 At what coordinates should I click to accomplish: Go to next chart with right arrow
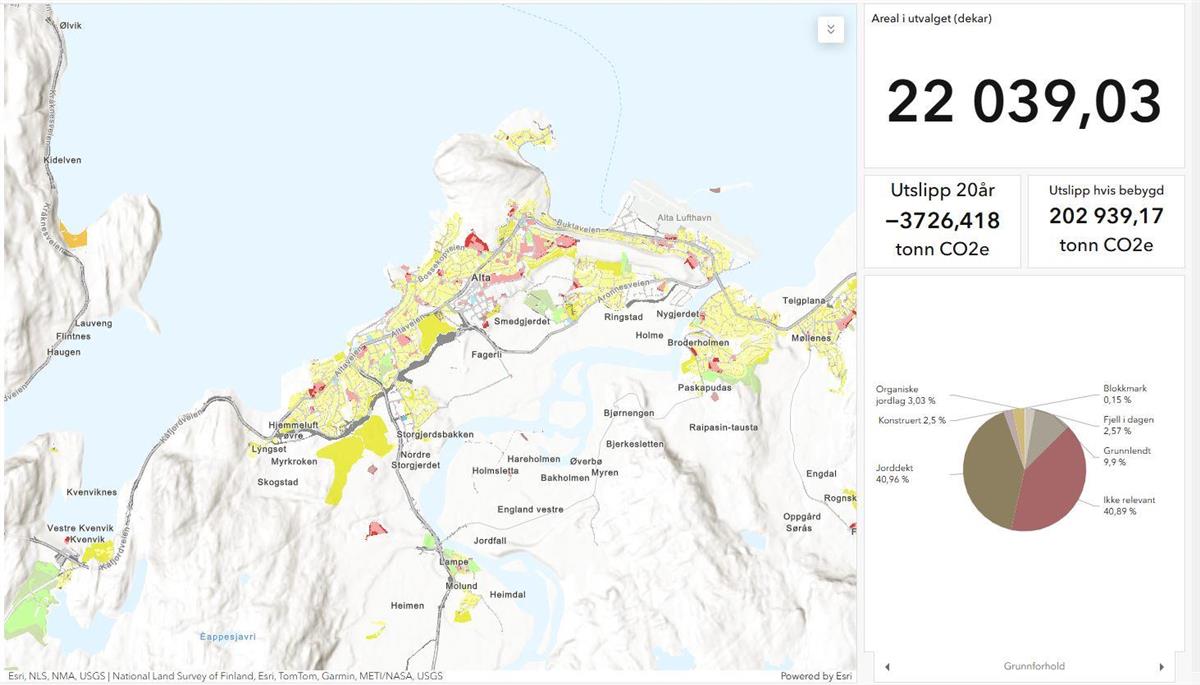pos(1161,667)
